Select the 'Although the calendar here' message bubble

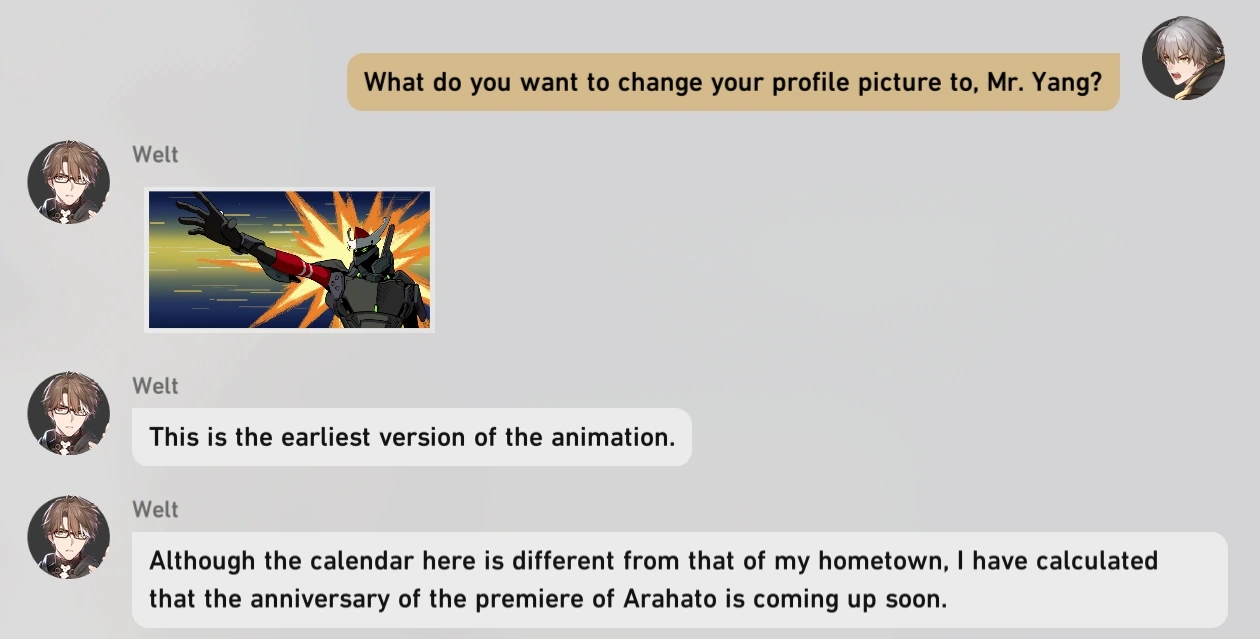click(x=679, y=580)
